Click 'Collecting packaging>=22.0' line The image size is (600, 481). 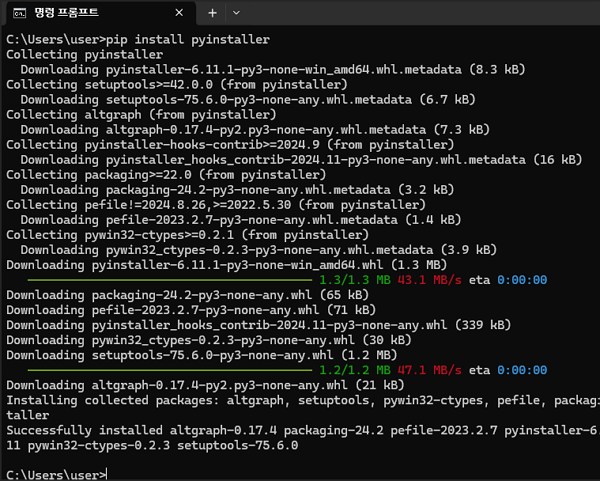click(x=166, y=174)
